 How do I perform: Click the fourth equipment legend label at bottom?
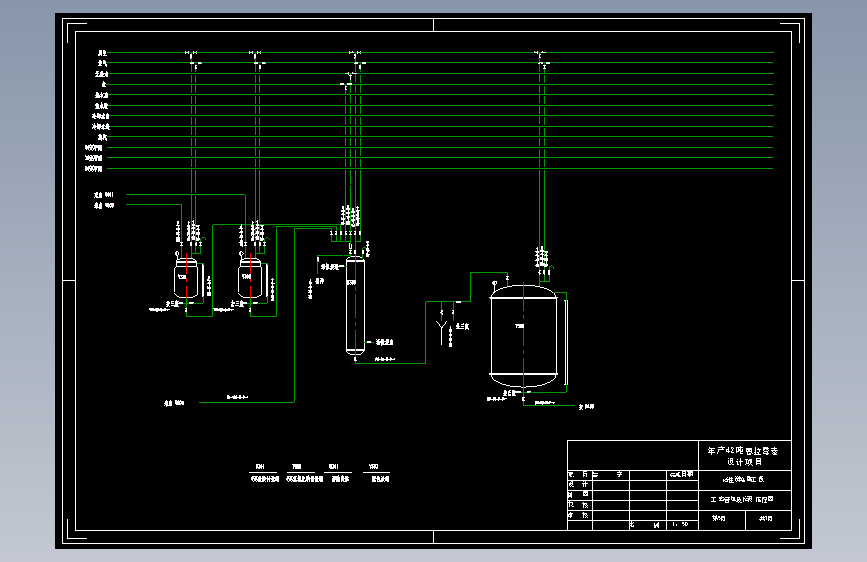coord(378,473)
